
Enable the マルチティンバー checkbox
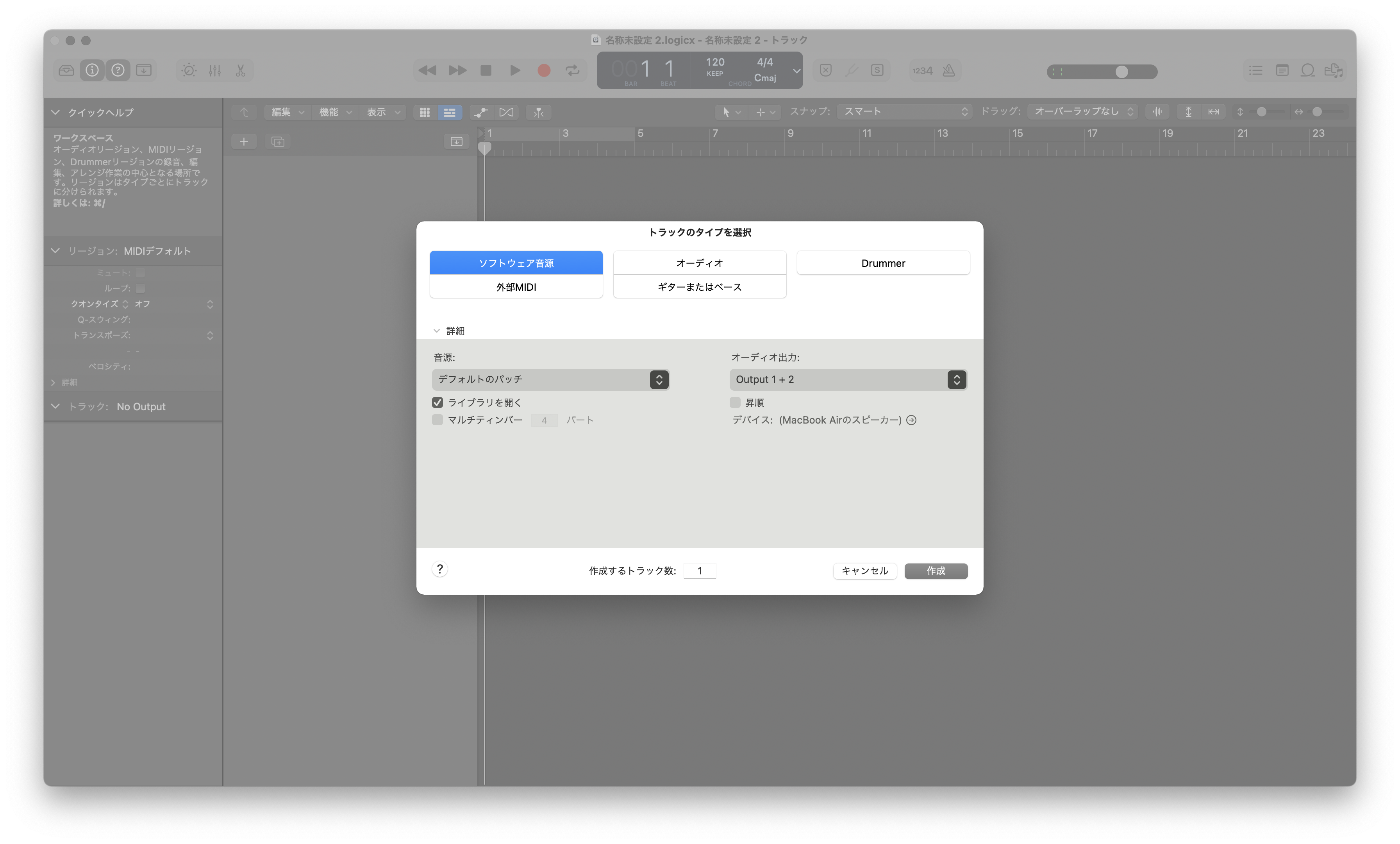(x=437, y=420)
